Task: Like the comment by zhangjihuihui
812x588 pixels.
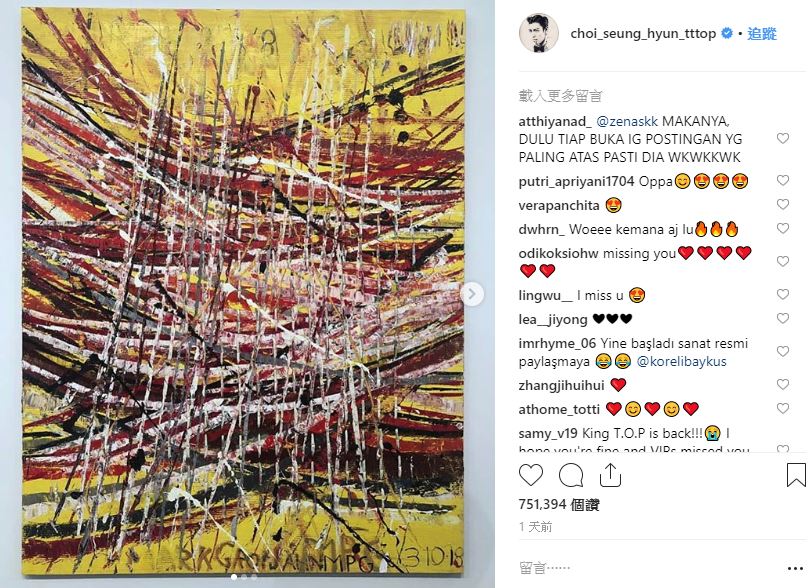Action: point(782,384)
